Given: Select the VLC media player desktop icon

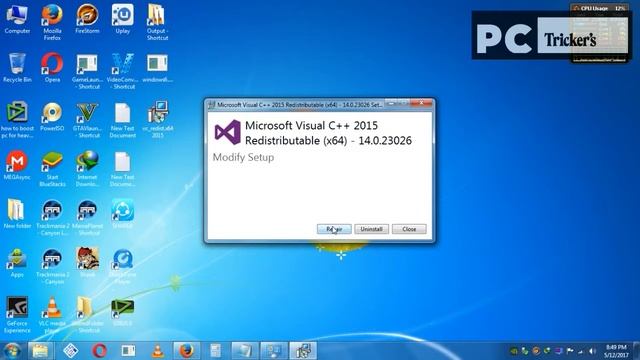Looking at the screenshot, I should (x=52, y=315).
